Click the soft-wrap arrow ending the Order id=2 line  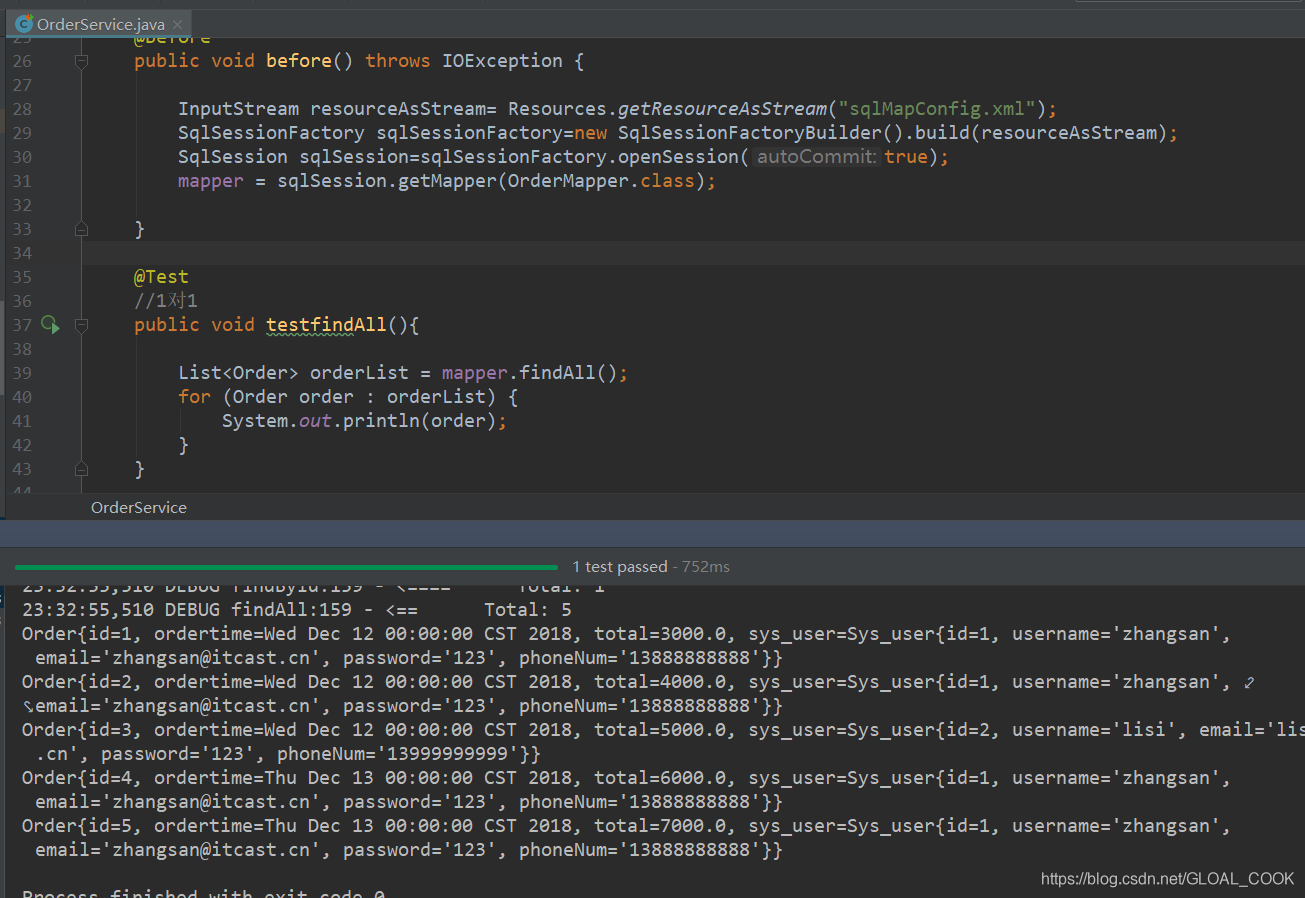pyautogui.click(x=1248, y=682)
